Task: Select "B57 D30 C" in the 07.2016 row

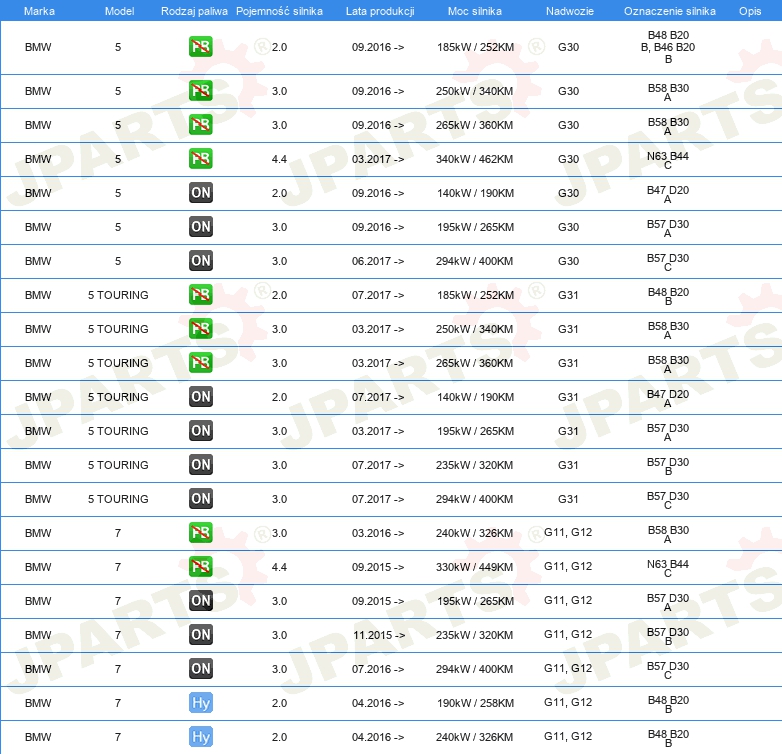Action: pyautogui.click(x=668, y=670)
